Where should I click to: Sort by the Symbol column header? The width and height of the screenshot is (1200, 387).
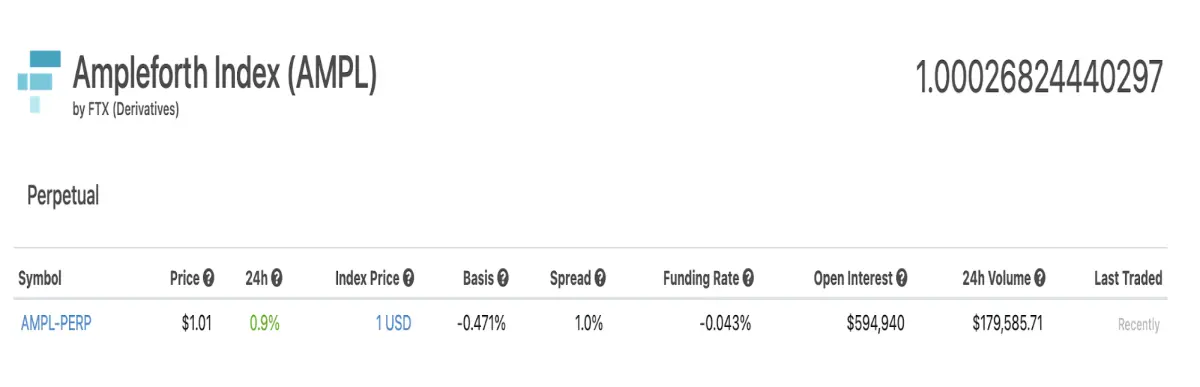(x=40, y=279)
